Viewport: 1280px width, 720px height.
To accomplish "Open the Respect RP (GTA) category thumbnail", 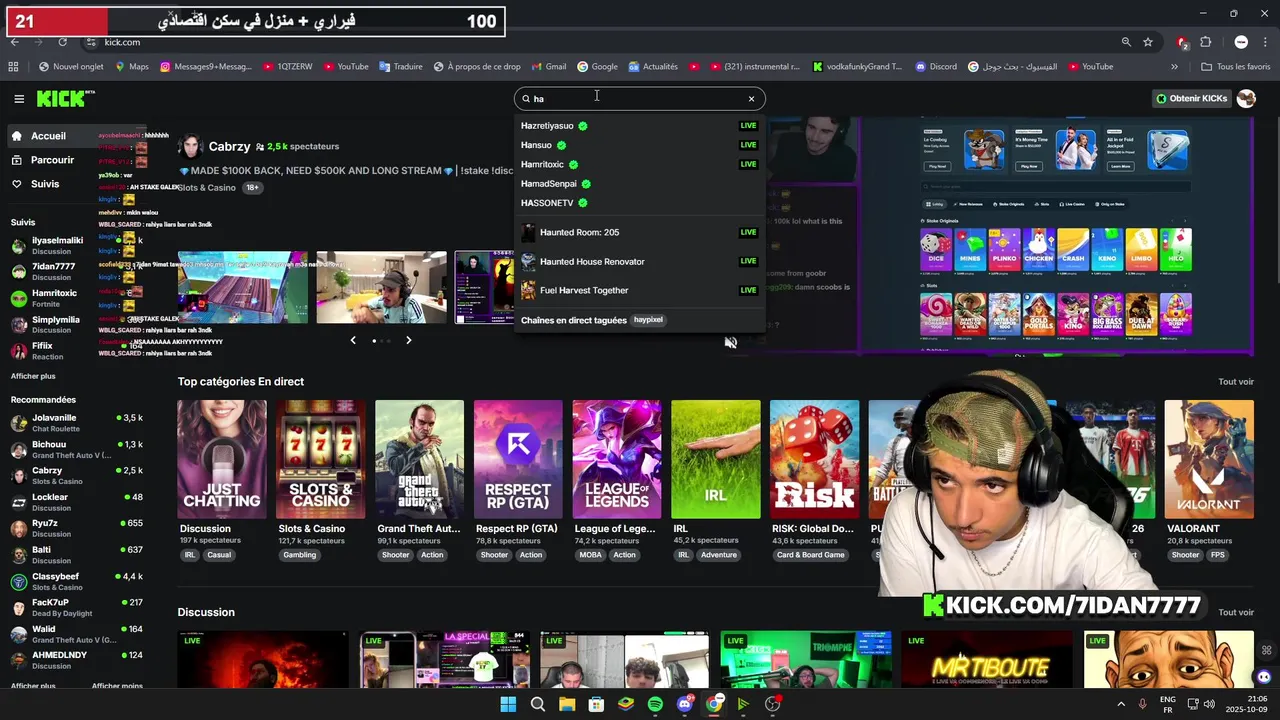I will 518,459.
